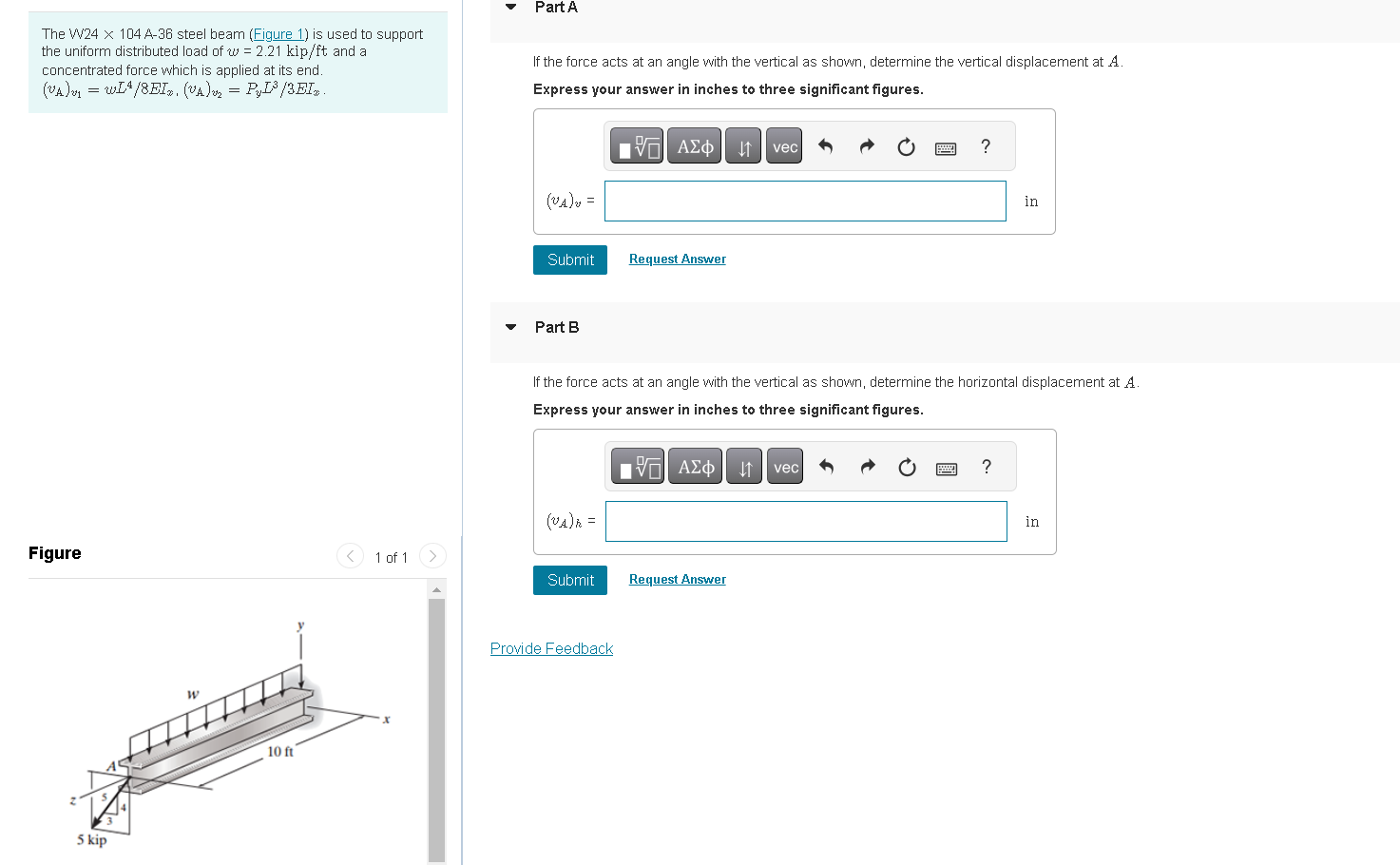Viewport: 1400px width, 865px height.
Task: Click the units exponent icon in Part B toolbar
Action: pyautogui.click(x=743, y=466)
